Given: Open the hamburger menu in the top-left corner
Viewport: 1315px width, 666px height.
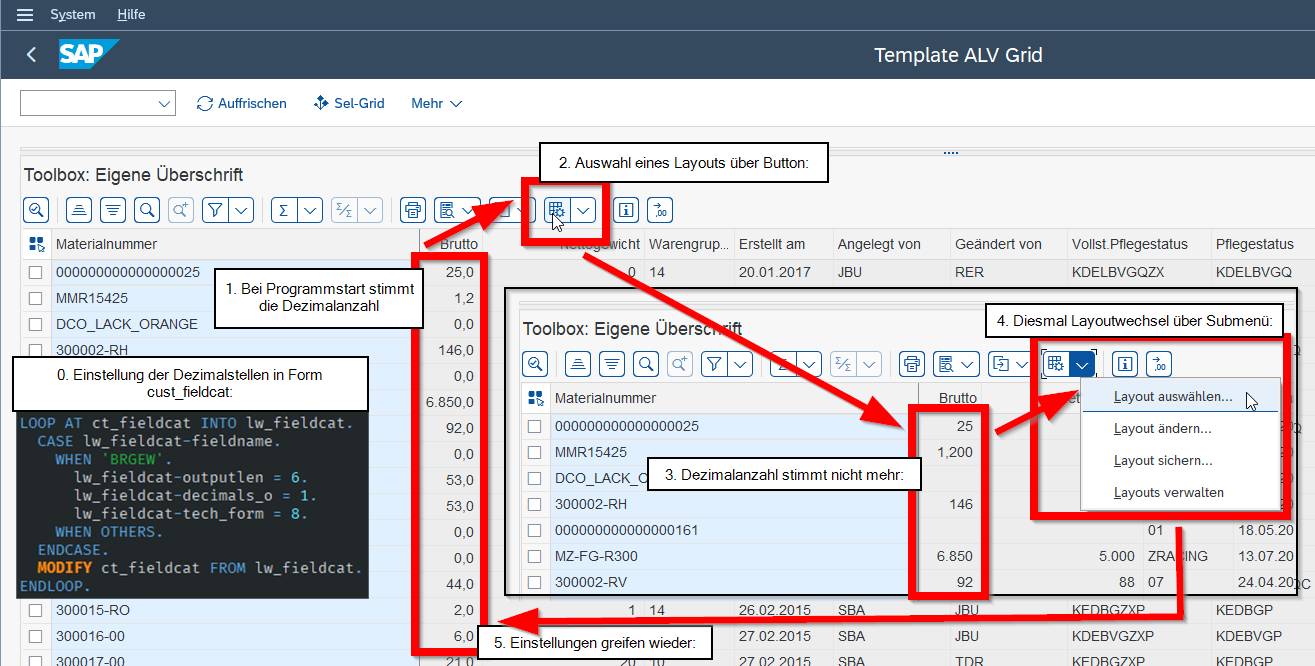Looking at the screenshot, I should coord(25,15).
